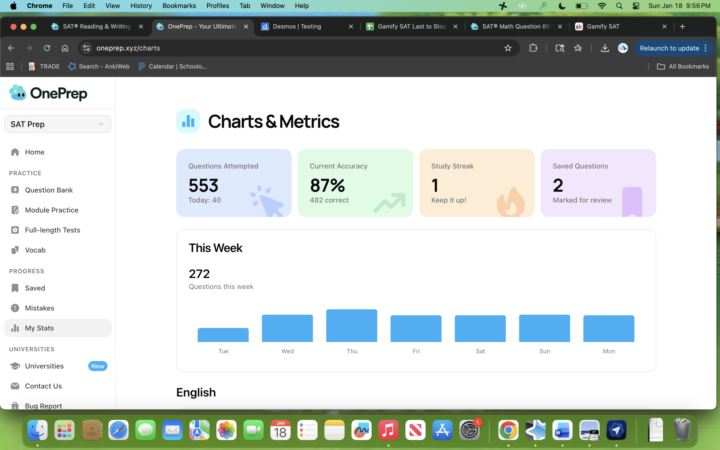Open Chrome's three-dot menu
The width and height of the screenshot is (720, 450).
pyautogui.click(x=708, y=48)
